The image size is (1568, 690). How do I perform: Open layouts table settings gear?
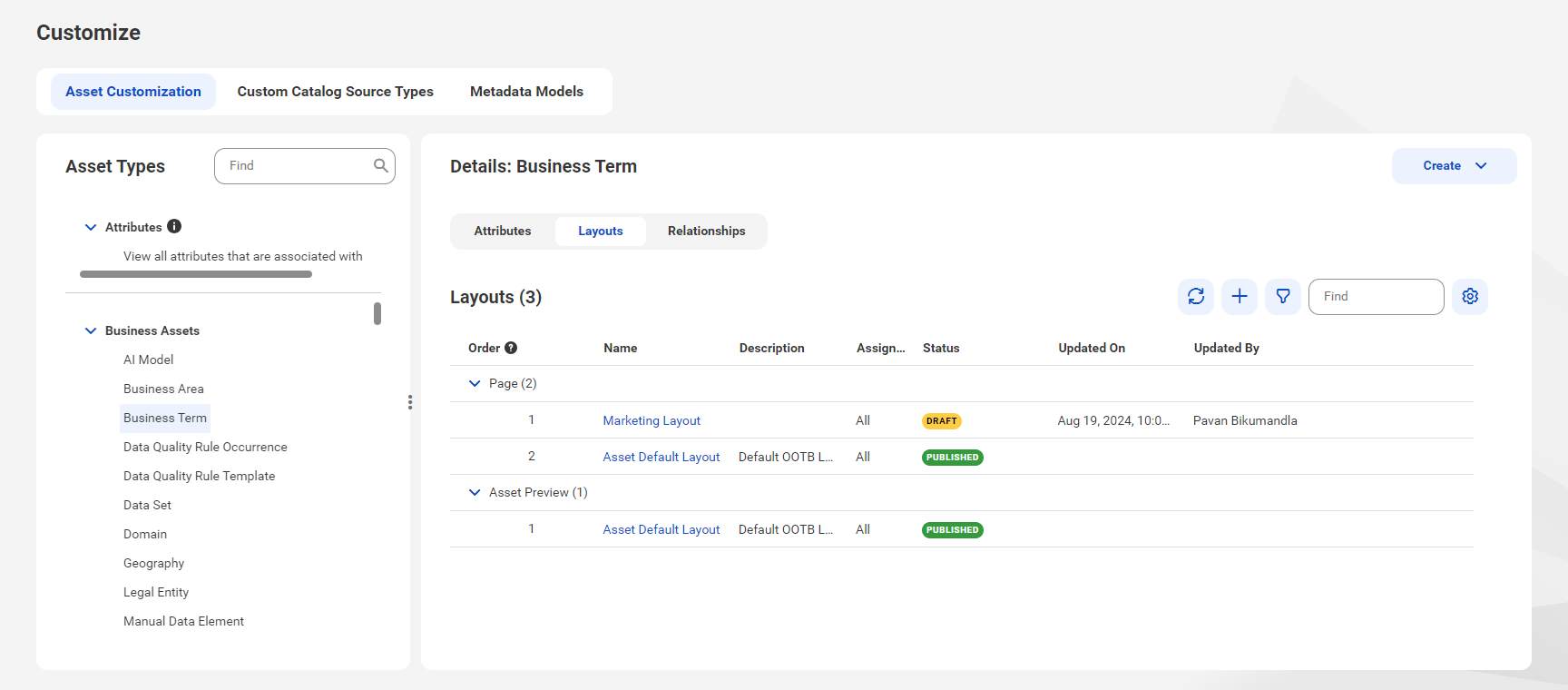pyautogui.click(x=1470, y=297)
